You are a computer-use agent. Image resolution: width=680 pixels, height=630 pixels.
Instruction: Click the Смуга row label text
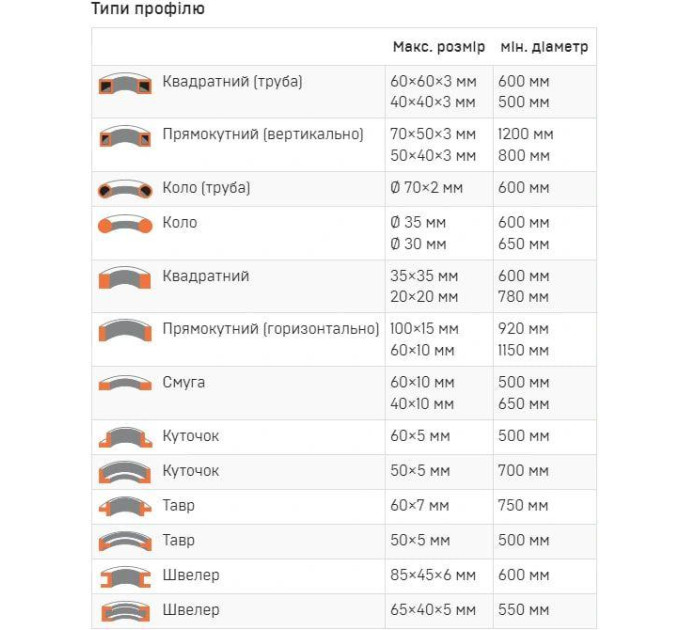[183, 382]
